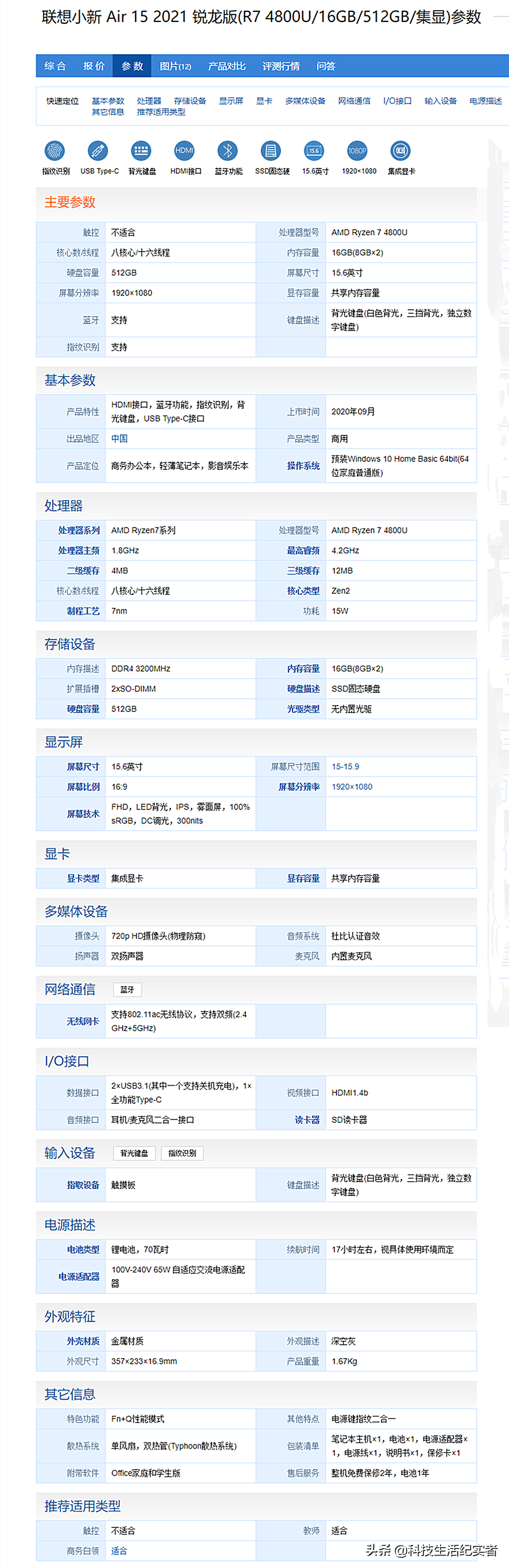Open the 1920×1080 link in 显示屏 section
Viewport: 509px width, 1568px height.
coord(352,787)
